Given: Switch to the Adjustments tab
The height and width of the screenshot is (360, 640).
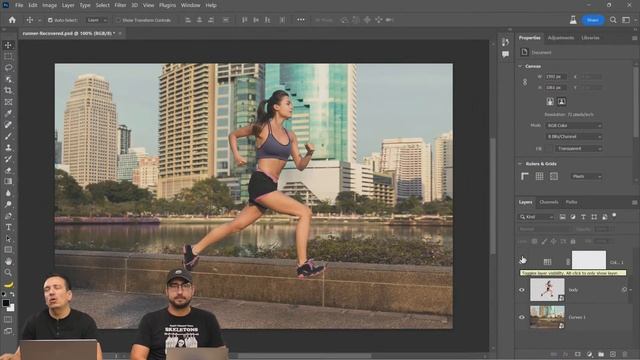Looking at the screenshot, I should click(x=560, y=38).
